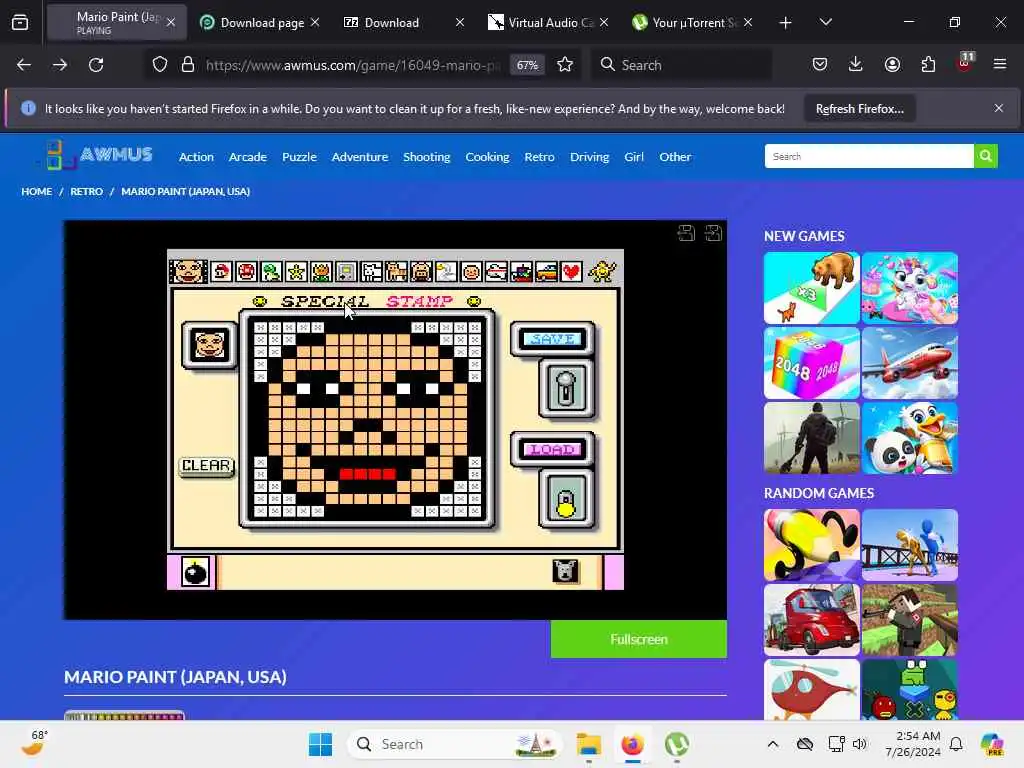Click the Refresh Firefox button
Viewport: 1024px width, 768px height.
(859, 108)
